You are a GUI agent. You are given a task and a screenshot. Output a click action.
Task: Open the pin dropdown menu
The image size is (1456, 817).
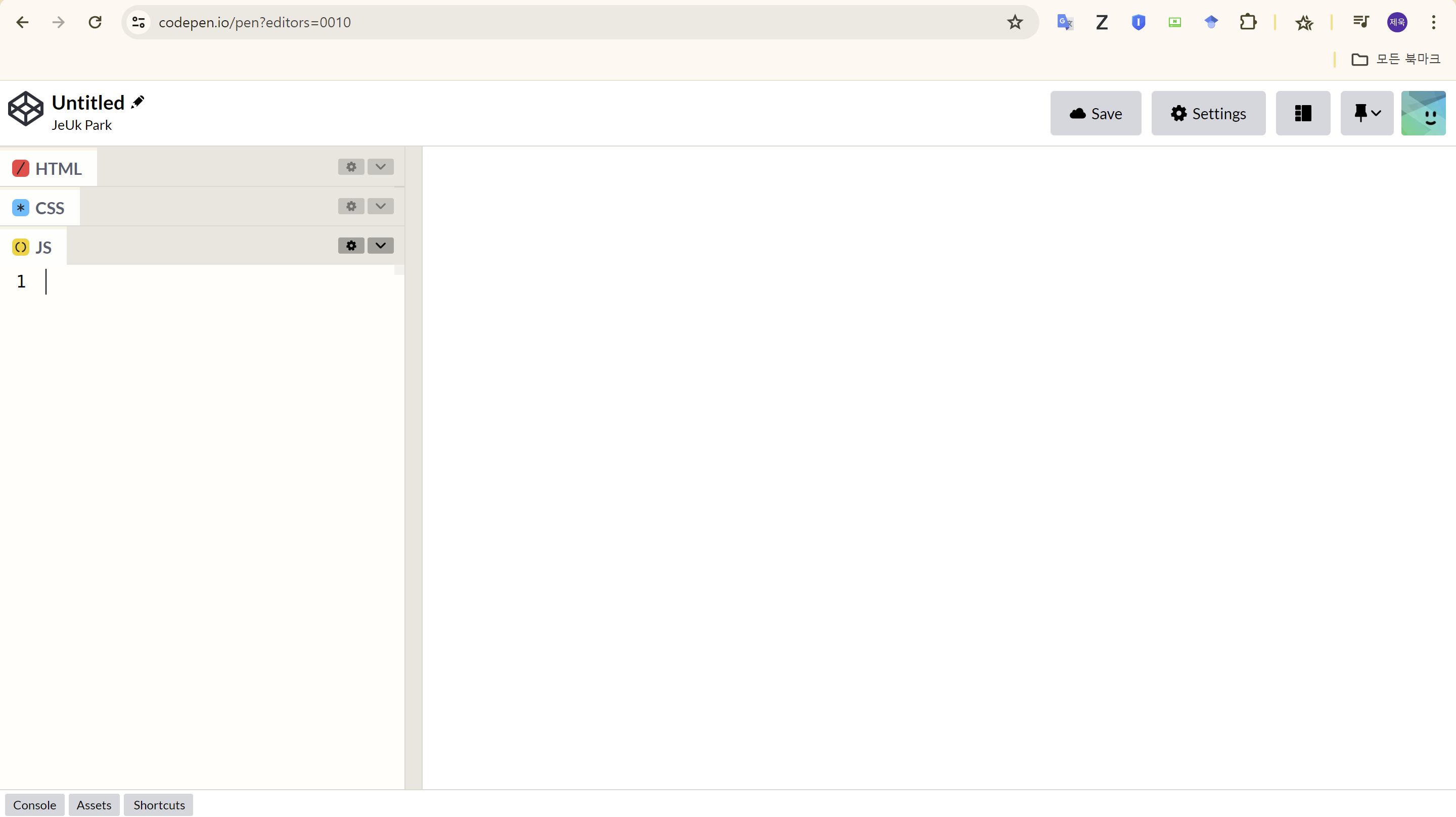pyautogui.click(x=1366, y=114)
